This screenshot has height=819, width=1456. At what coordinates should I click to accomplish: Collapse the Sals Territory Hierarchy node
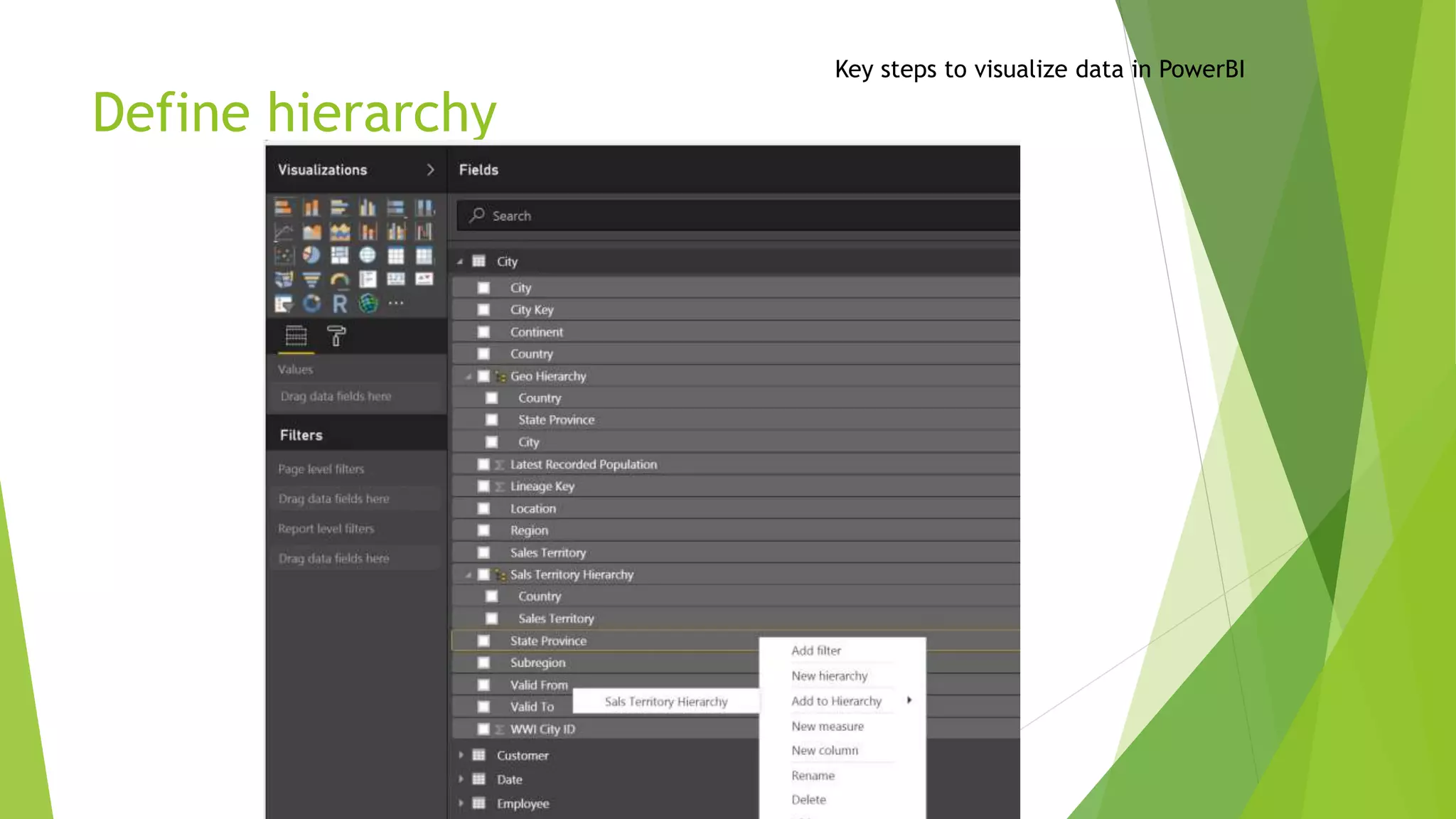[468, 574]
